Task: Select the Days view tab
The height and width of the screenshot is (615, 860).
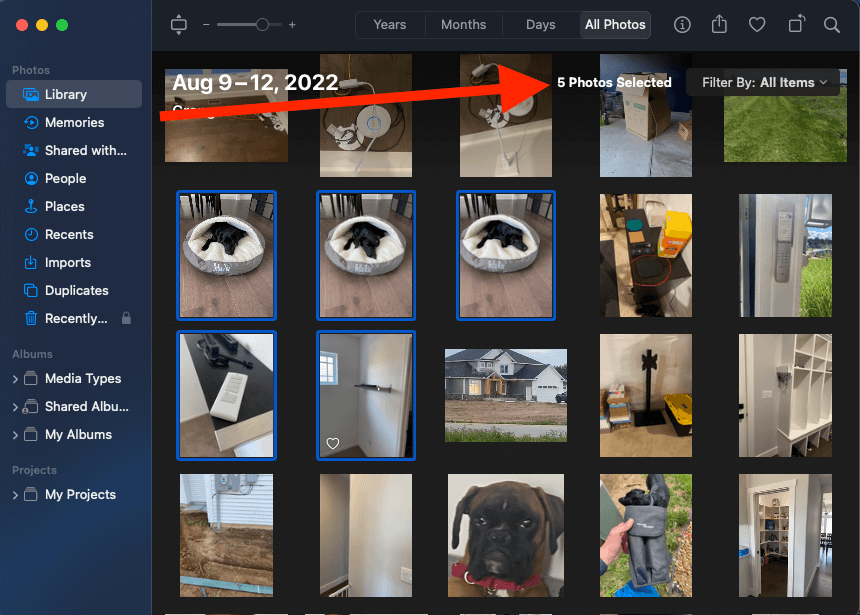Action: pos(540,25)
